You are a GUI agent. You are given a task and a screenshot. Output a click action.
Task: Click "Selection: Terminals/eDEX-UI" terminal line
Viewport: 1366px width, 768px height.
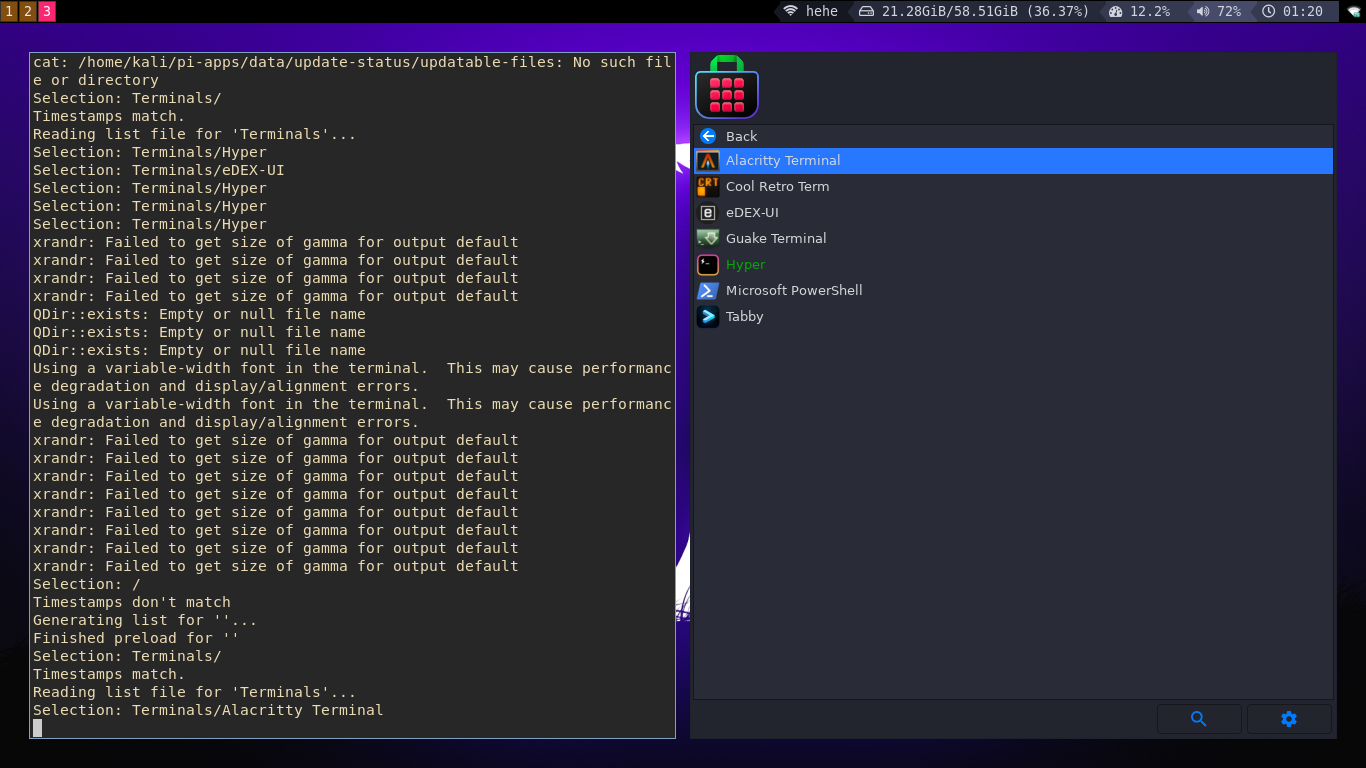(x=159, y=170)
